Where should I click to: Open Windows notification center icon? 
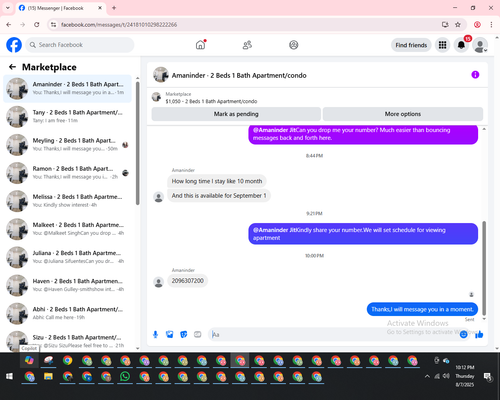pos(488,377)
